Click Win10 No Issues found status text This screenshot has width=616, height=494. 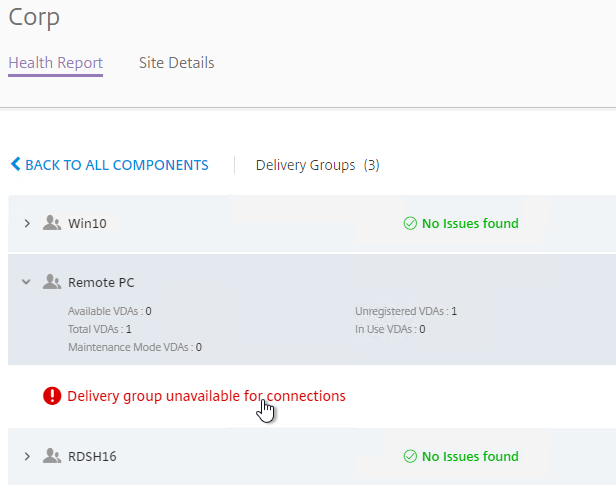coord(470,224)
